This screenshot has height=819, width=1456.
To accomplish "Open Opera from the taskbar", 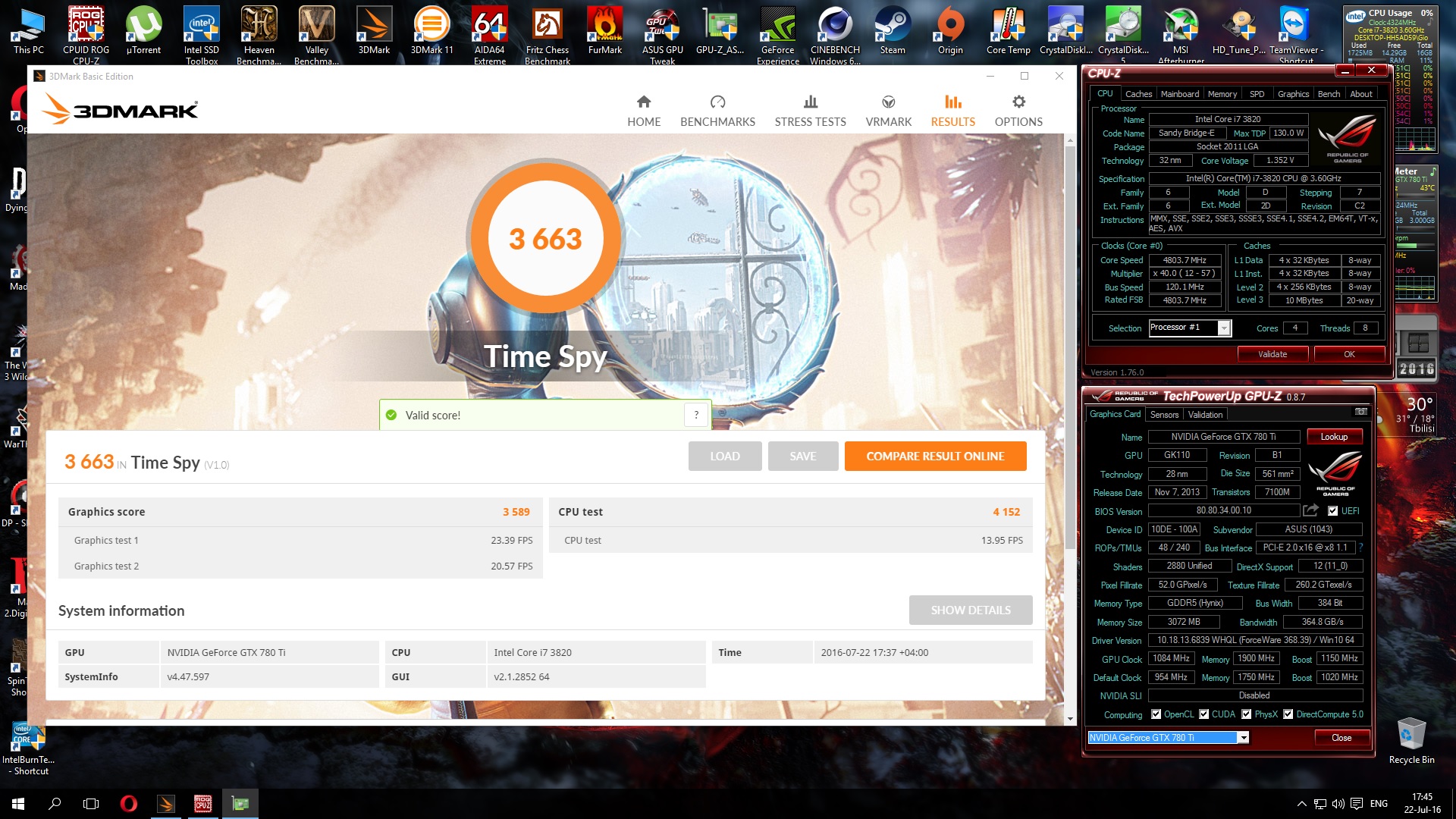I will click(x=129, y=803).
